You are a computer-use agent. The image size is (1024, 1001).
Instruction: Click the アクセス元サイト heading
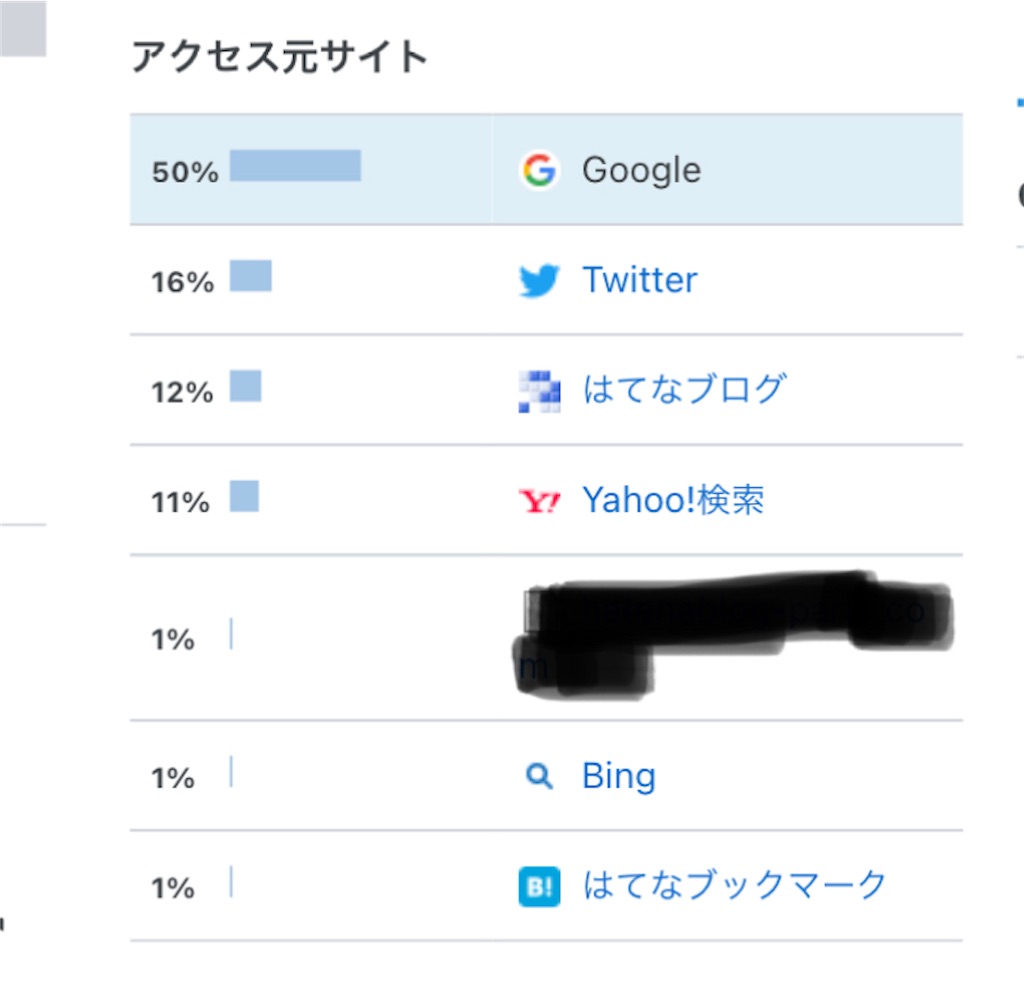click(280, 57)
